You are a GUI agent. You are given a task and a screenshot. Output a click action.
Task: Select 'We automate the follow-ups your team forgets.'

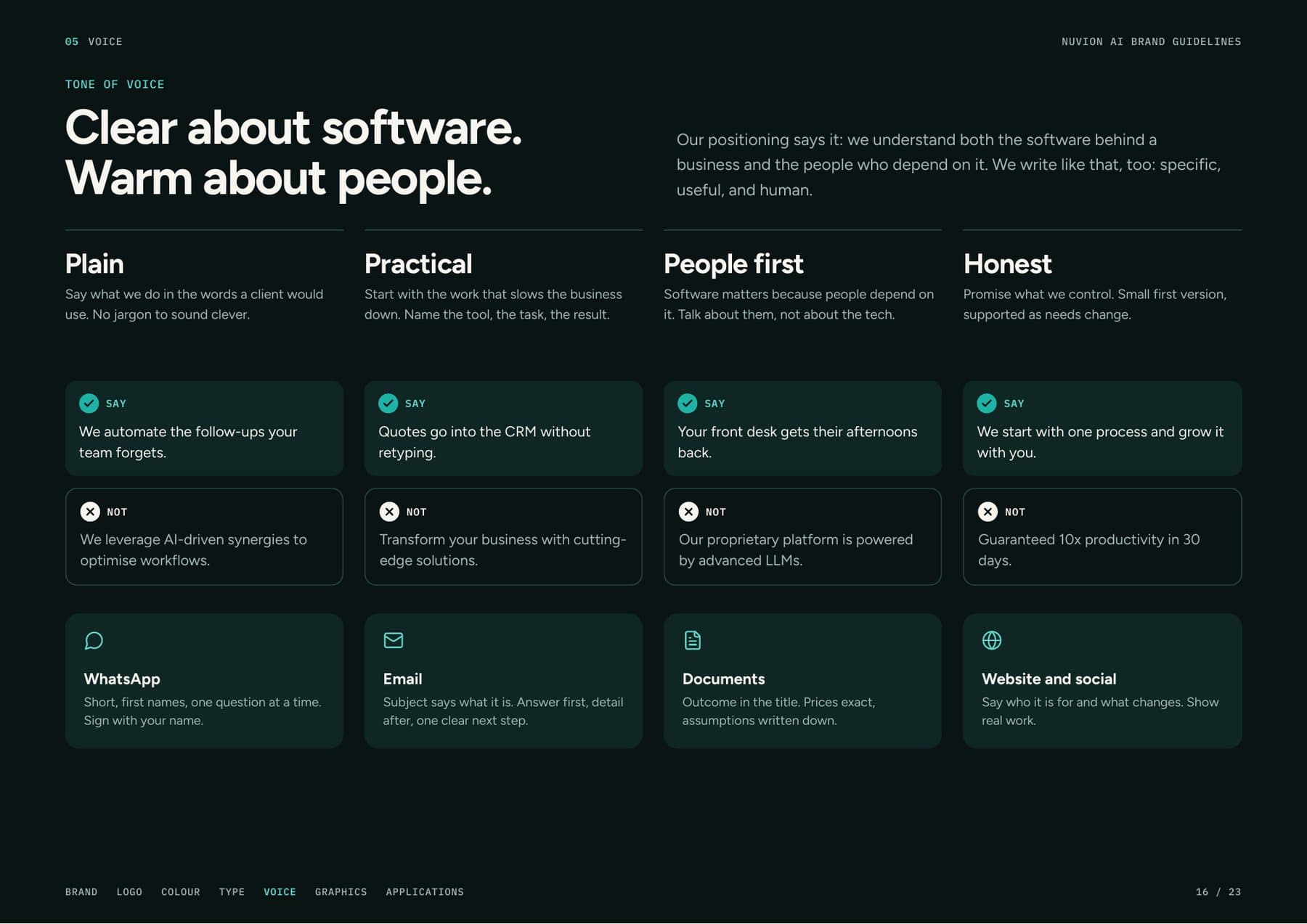[188, 442]
